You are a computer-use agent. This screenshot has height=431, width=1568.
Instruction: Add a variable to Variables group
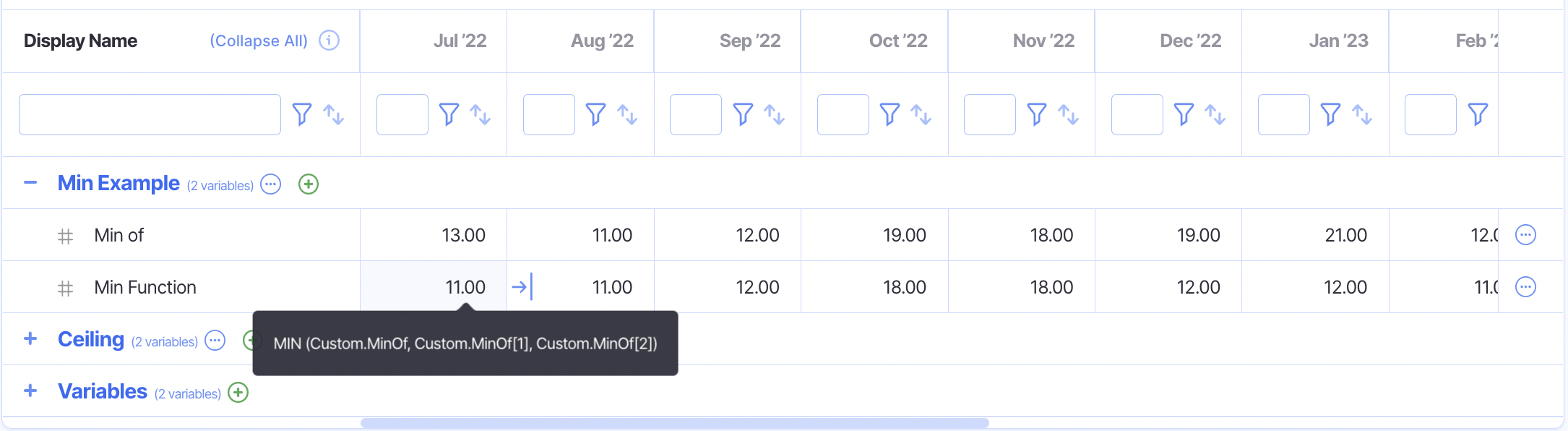coord(238,393)
